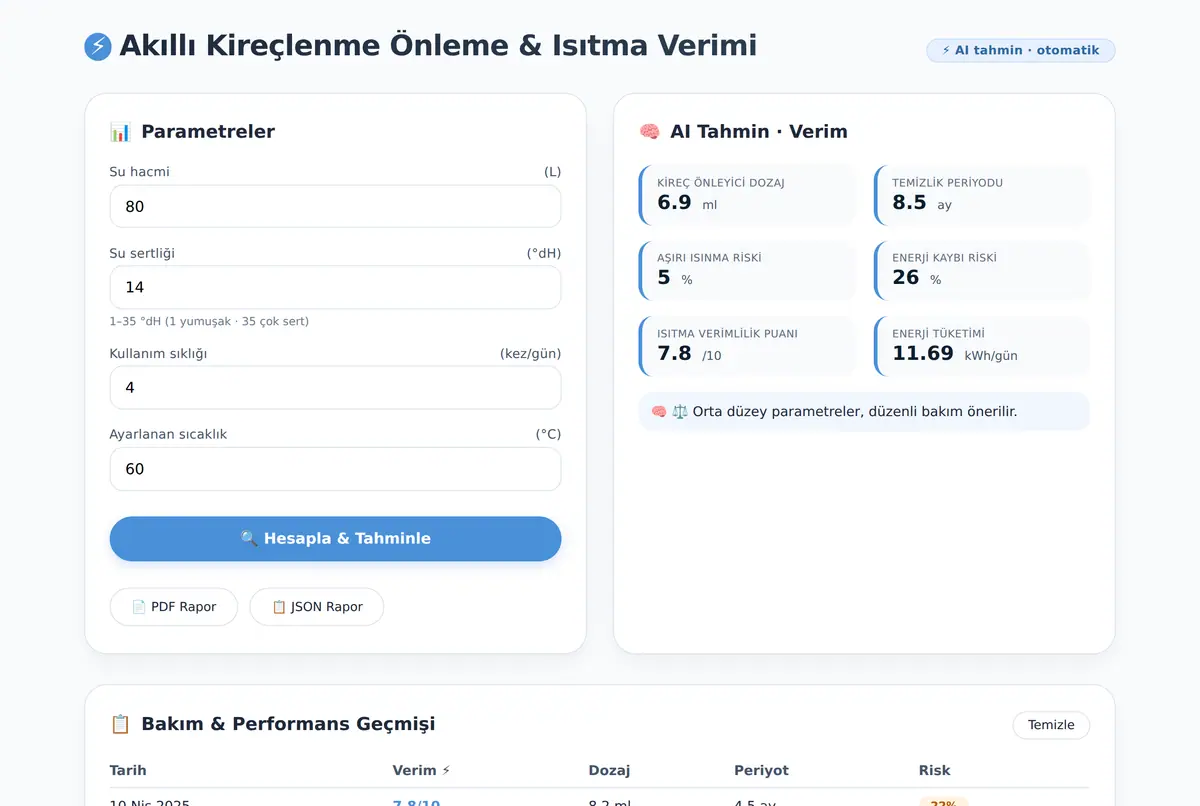Screen dimensions: 1200x806
Task: Click the 11.69 kWh/gün value
Action: click(x=955, y=353)
